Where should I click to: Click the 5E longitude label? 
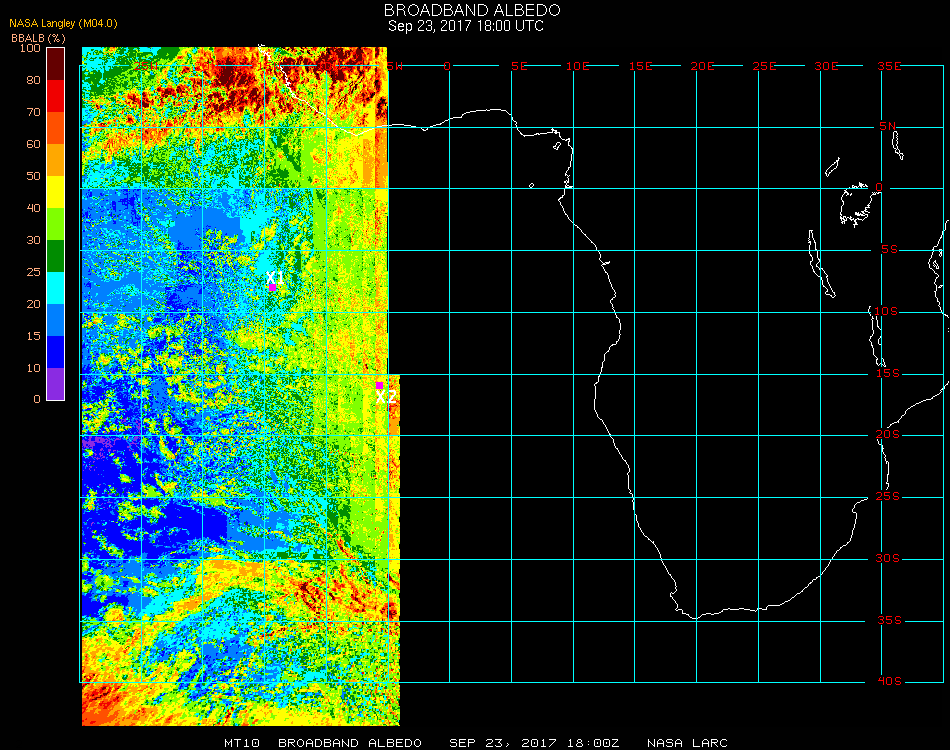tap(519, 66)
